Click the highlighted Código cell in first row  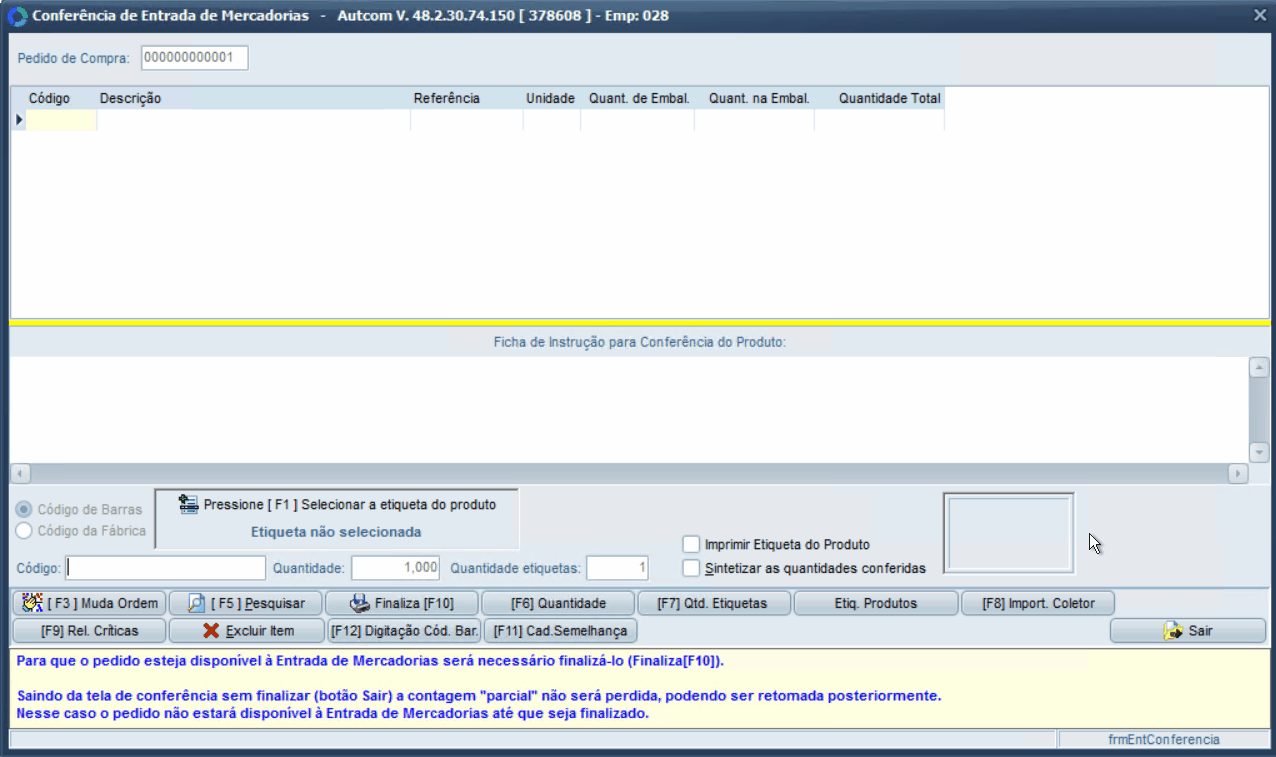[x=61, y=120]
